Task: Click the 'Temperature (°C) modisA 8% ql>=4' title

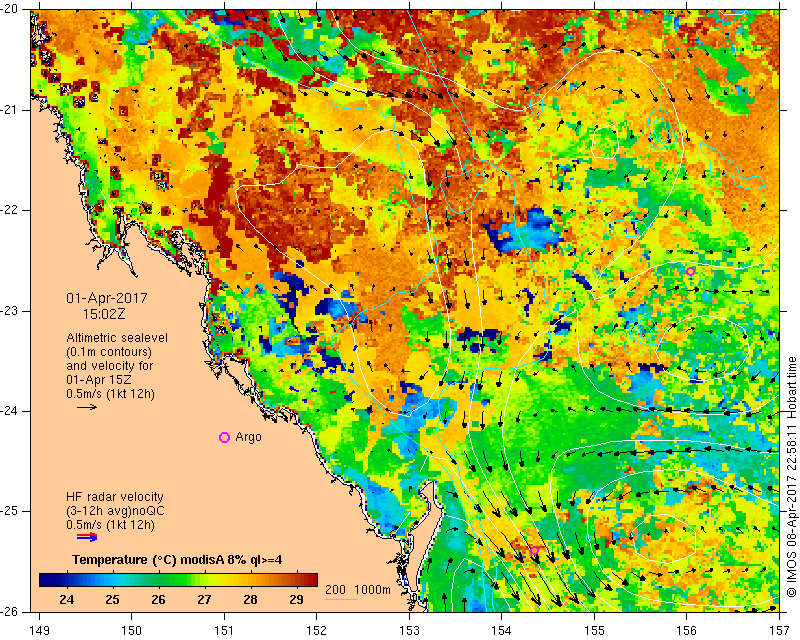Action: click(x=177, y=560)
